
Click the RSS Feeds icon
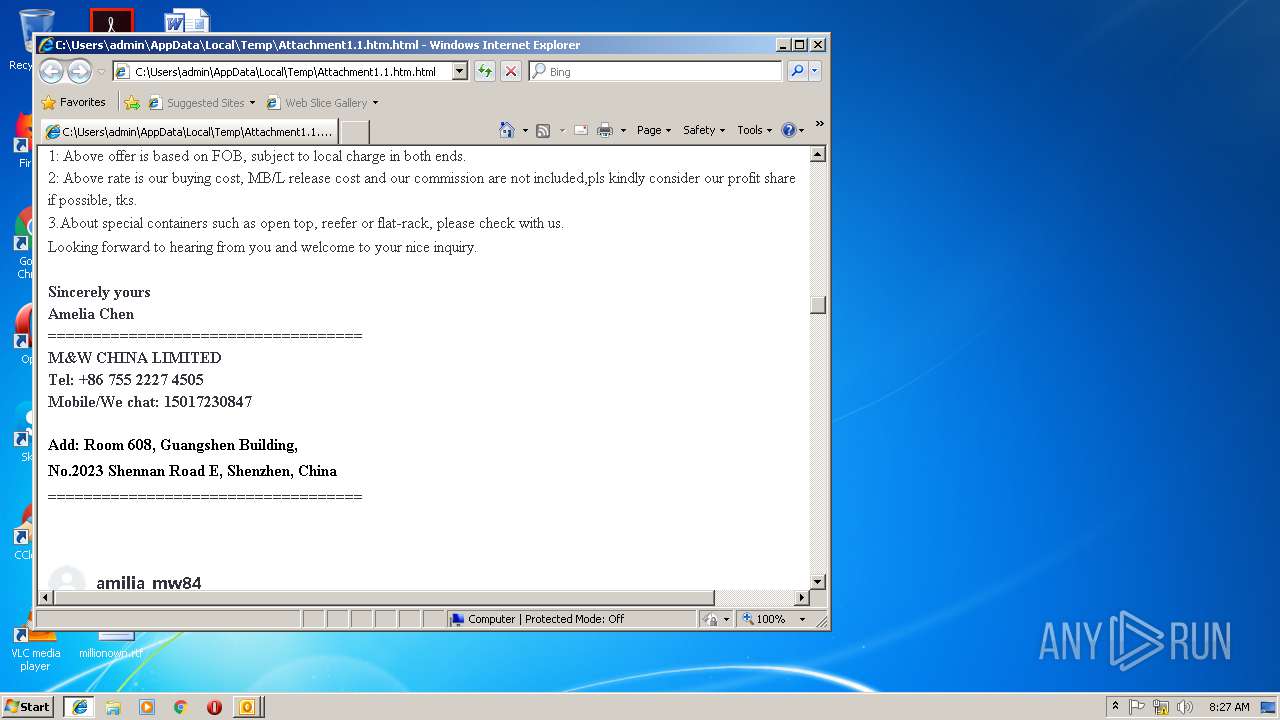coord(543,130)
